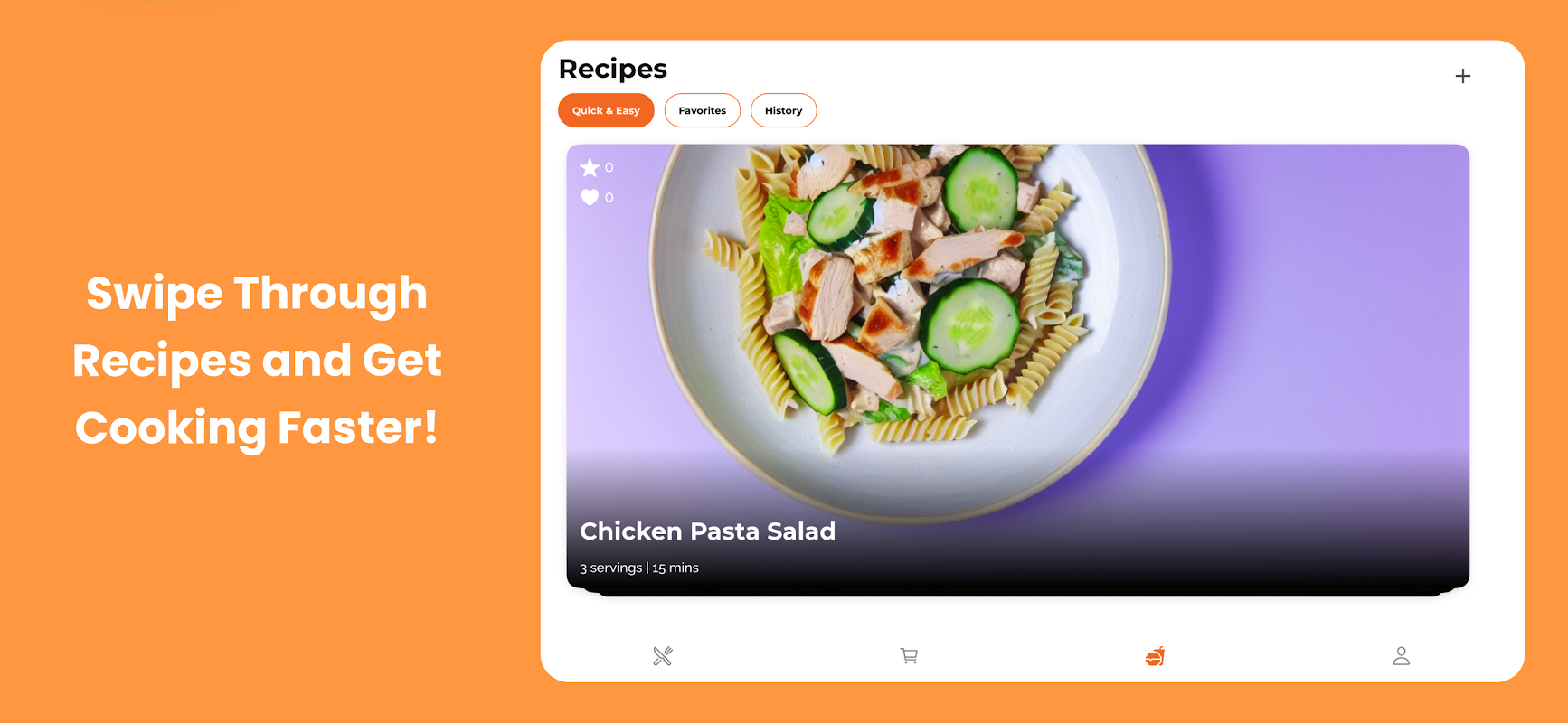
Task: Like the recipe with the heart icon
Action: (x=590, y=197)
